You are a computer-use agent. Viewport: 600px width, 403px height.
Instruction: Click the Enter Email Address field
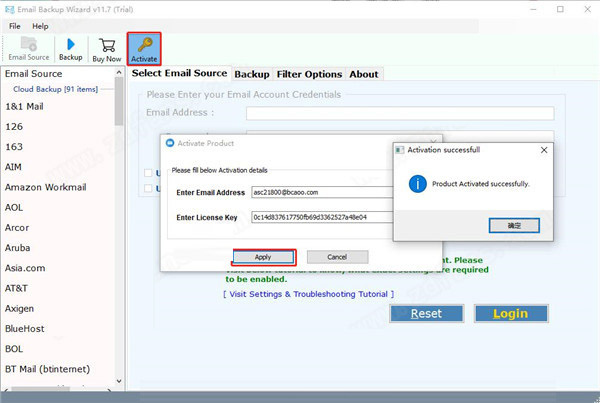(322, 191)
